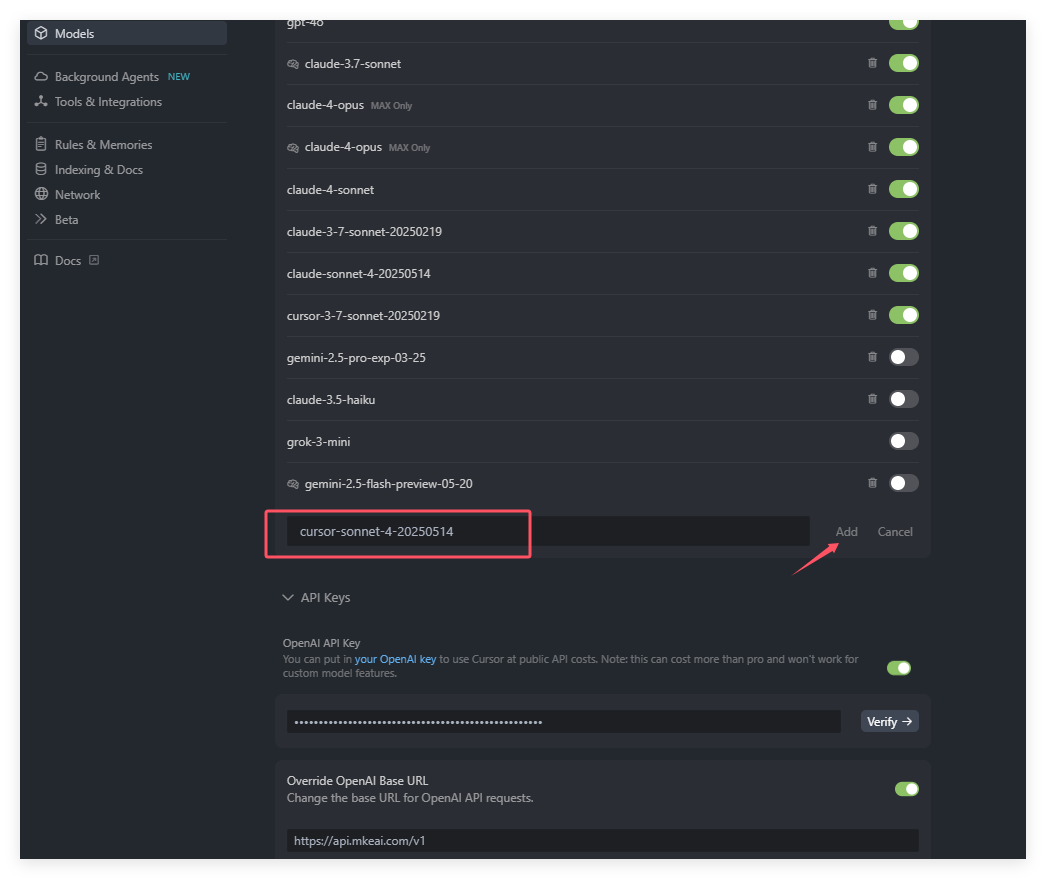The image size is (1046, 879).
Task: Disable Override OpenAI Base URL toggle
Action: 907,790
